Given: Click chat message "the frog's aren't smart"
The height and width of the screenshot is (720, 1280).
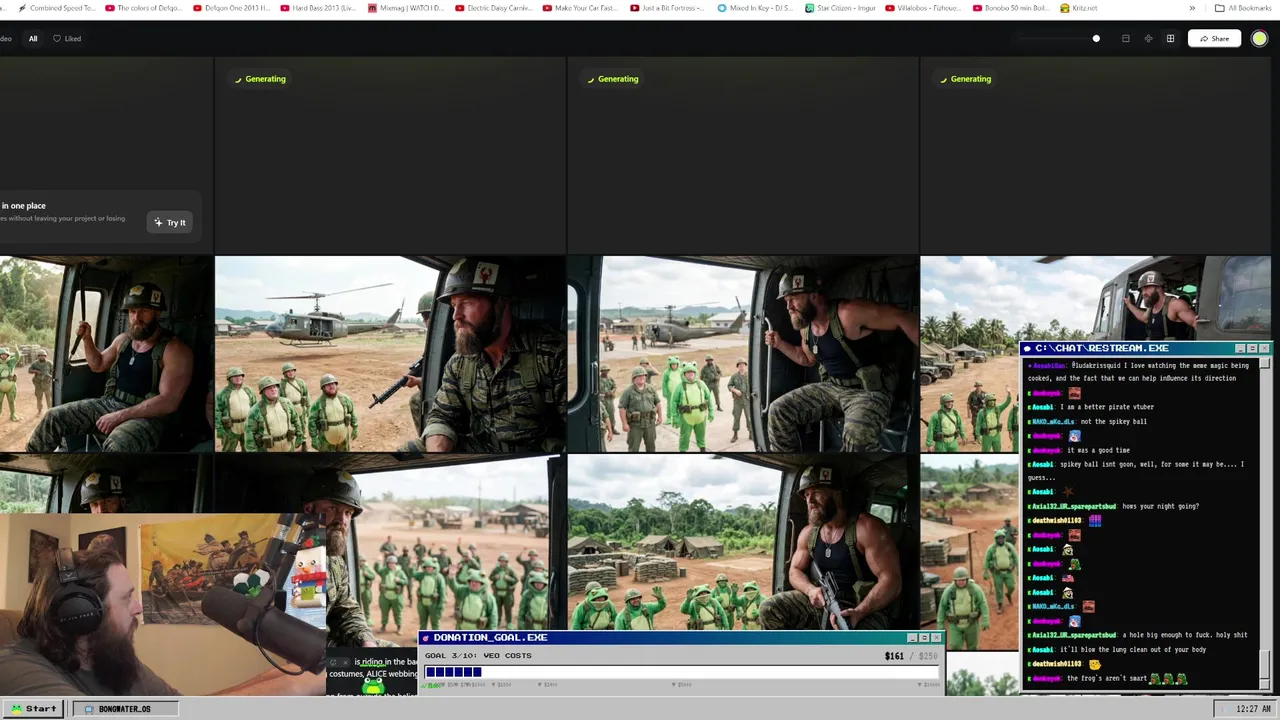Looking at the screenshot, I should click(x=1106, y=679).
